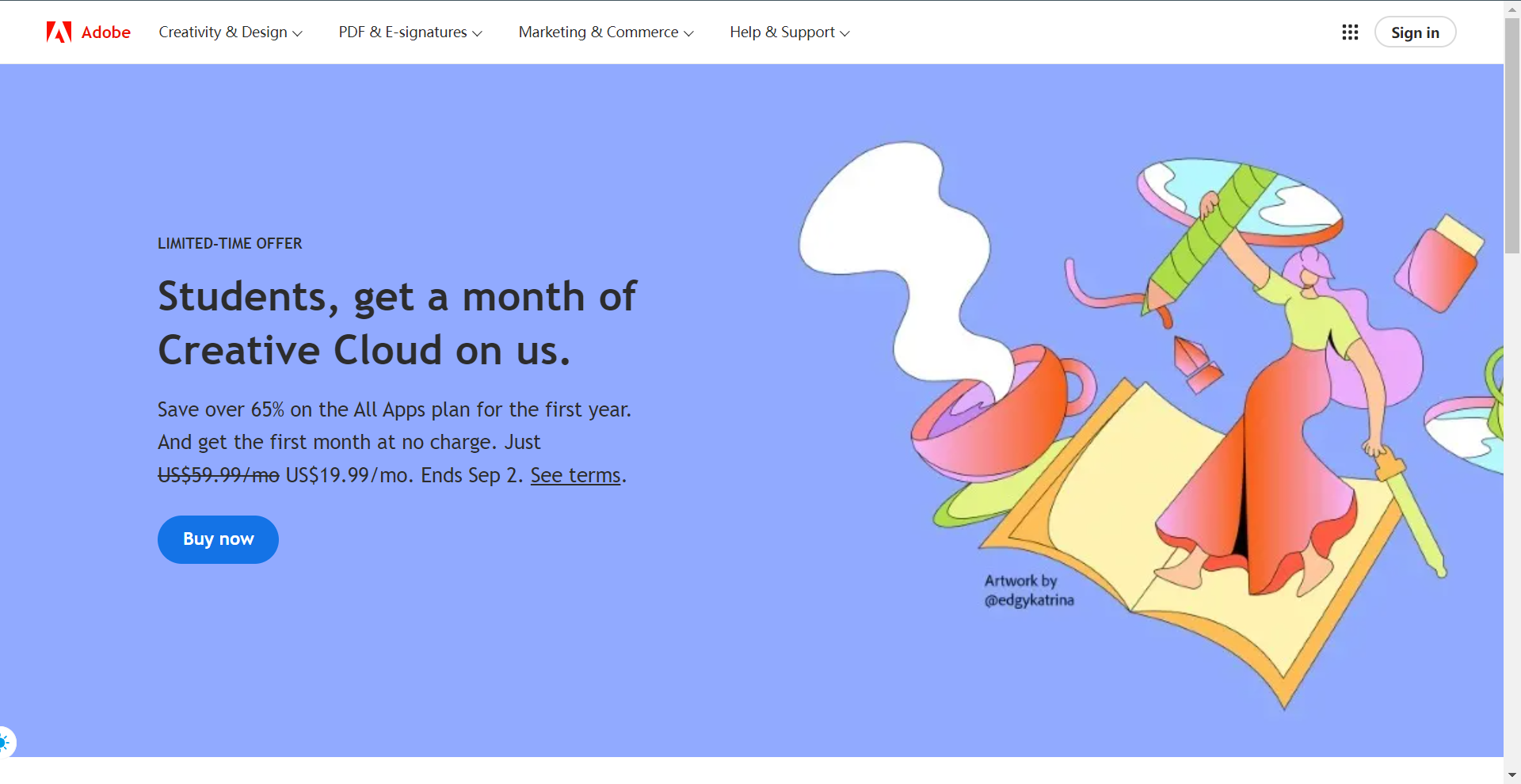
Task: Open the Marketing & Commerce dropdown
Action: click(606, 32)
